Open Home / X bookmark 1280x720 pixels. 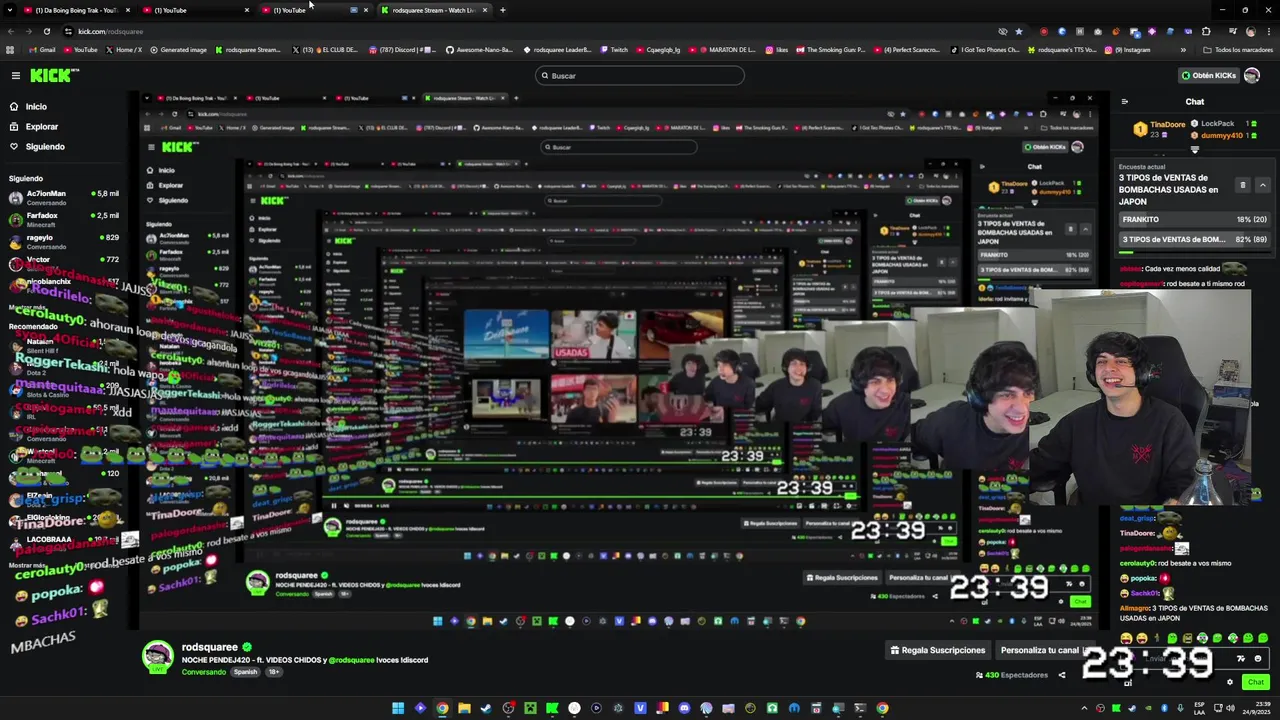(123, 49)
